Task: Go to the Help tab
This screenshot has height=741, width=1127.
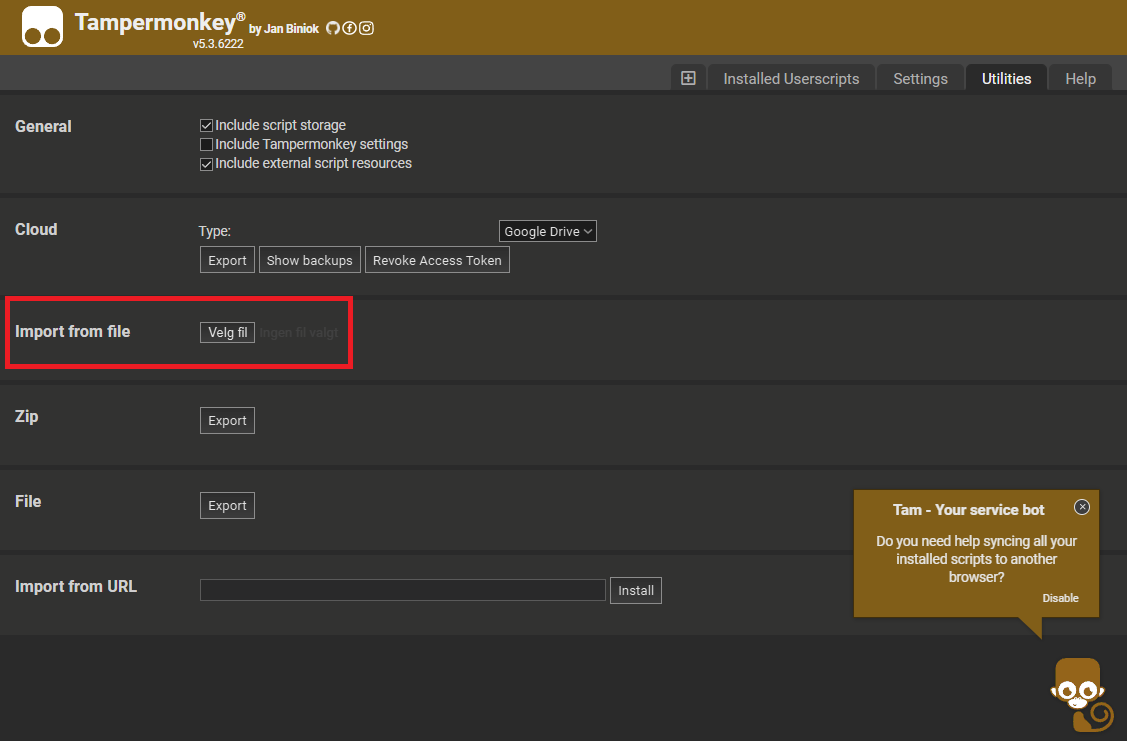Action: [1080, 79]
